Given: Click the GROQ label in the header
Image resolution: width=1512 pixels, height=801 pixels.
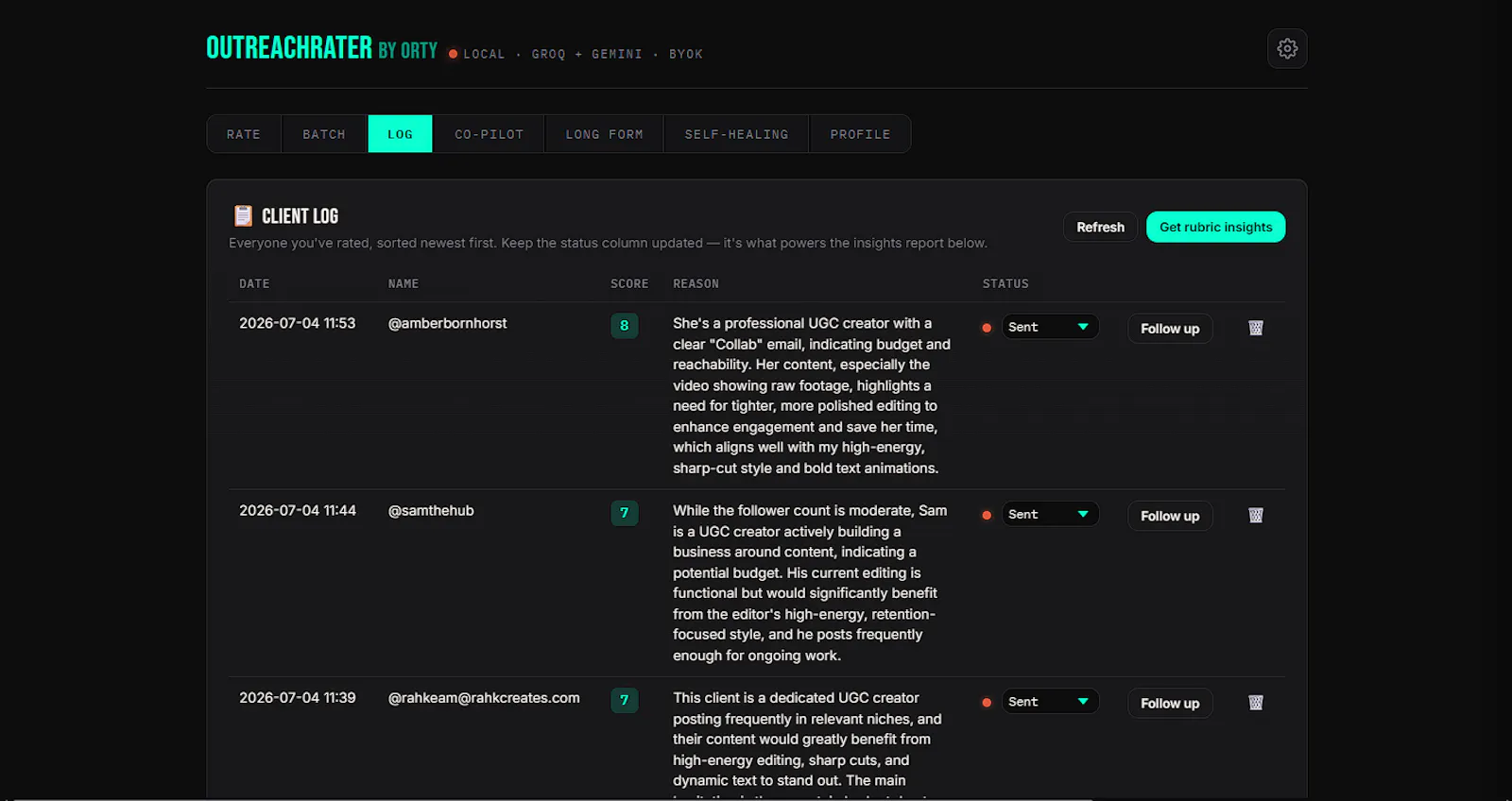Looking at the screenshot, I should (548, 54).
